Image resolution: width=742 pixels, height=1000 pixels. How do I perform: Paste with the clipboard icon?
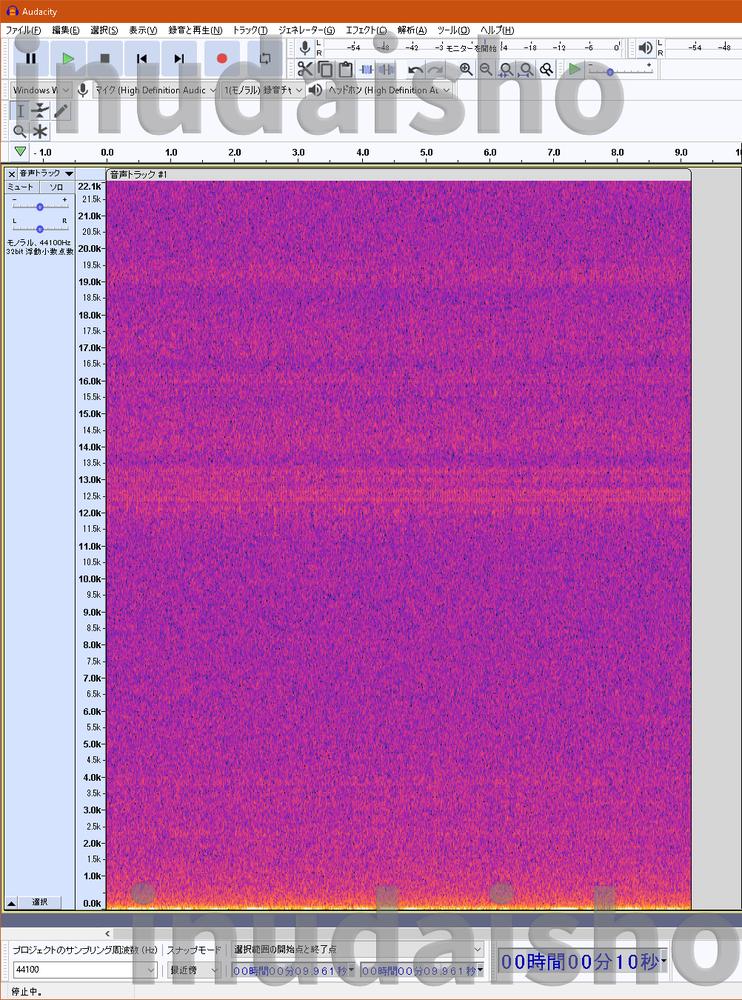(x=345, y=69)
